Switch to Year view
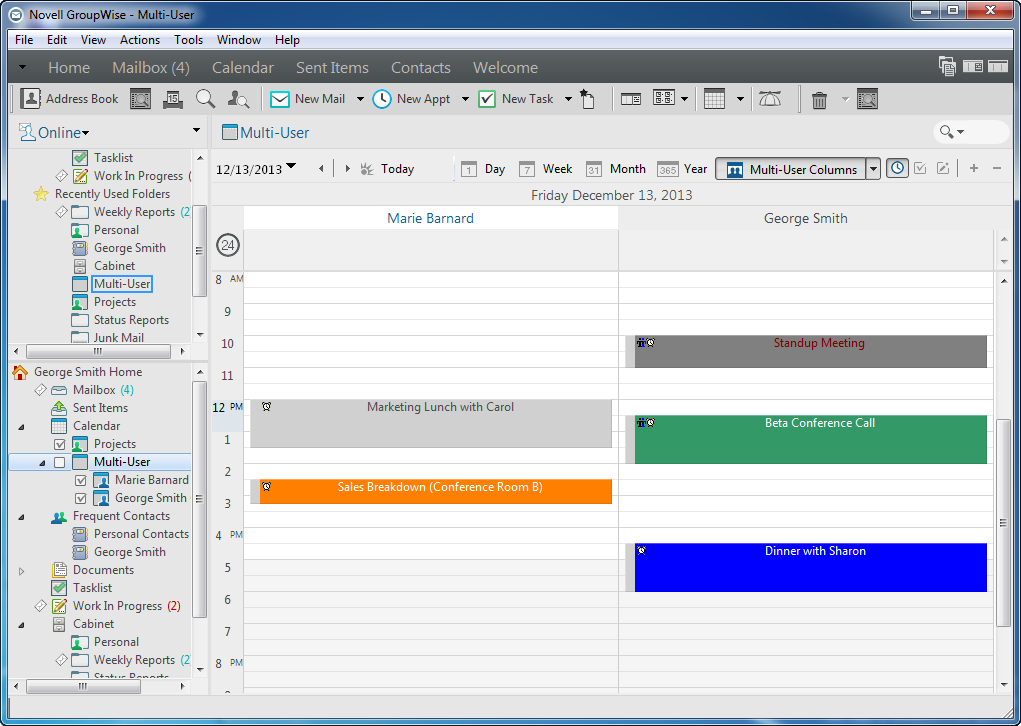This screenshot has height=726, width=1021. pyautogui.click(x=682, y=169)
